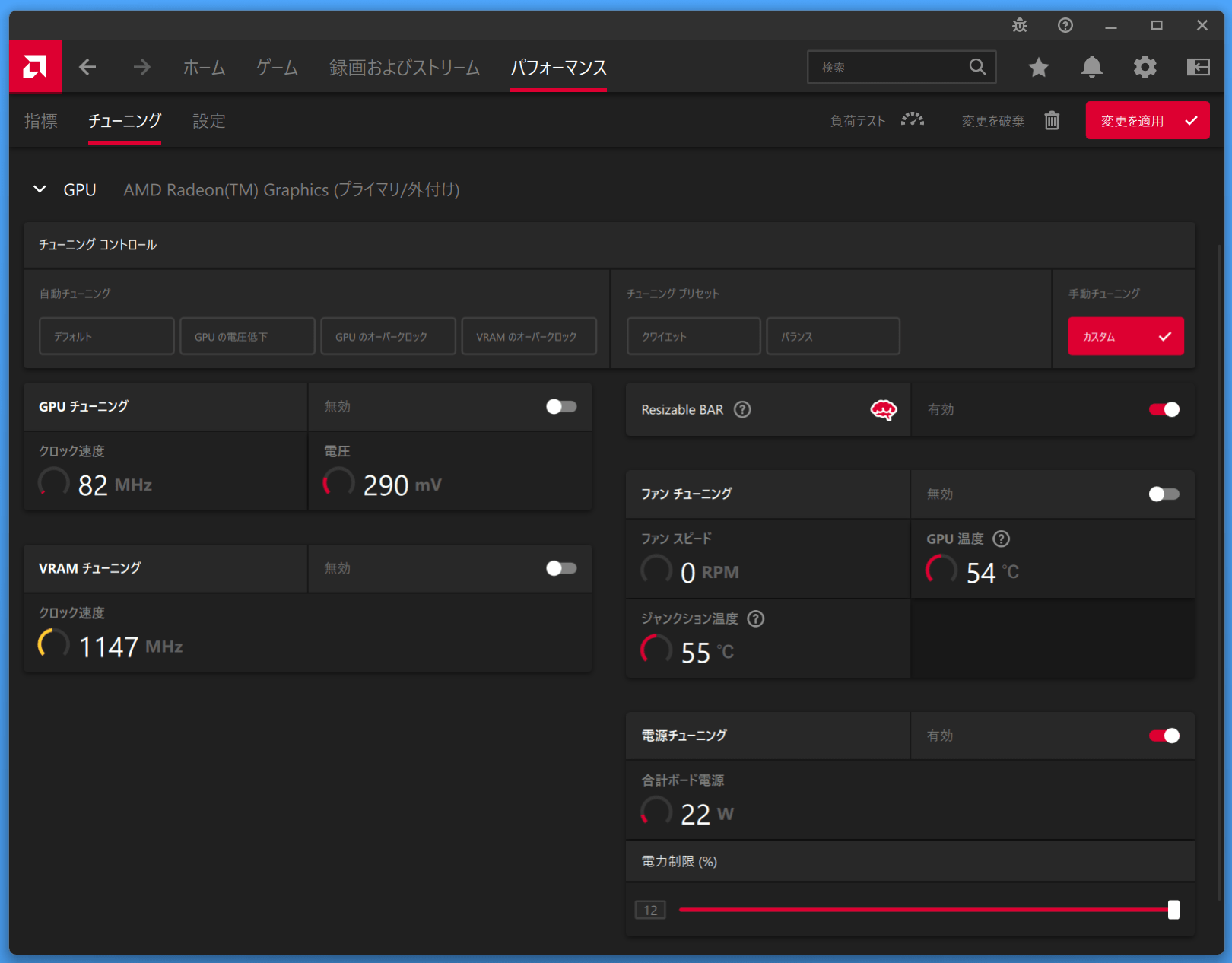Open settings with the gear icon
The width and height of the screenshot is (1232, 963).
pos(1145,68)
